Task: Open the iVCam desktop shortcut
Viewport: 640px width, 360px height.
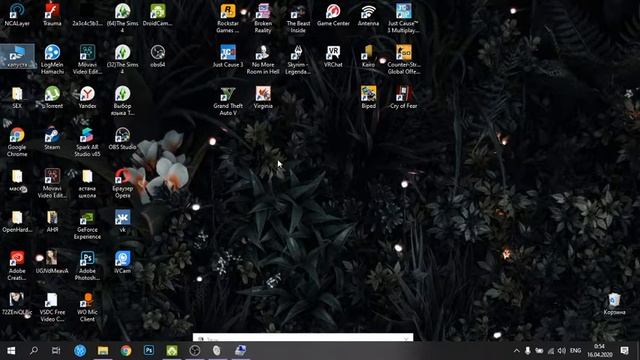Action: pos(122,262)
